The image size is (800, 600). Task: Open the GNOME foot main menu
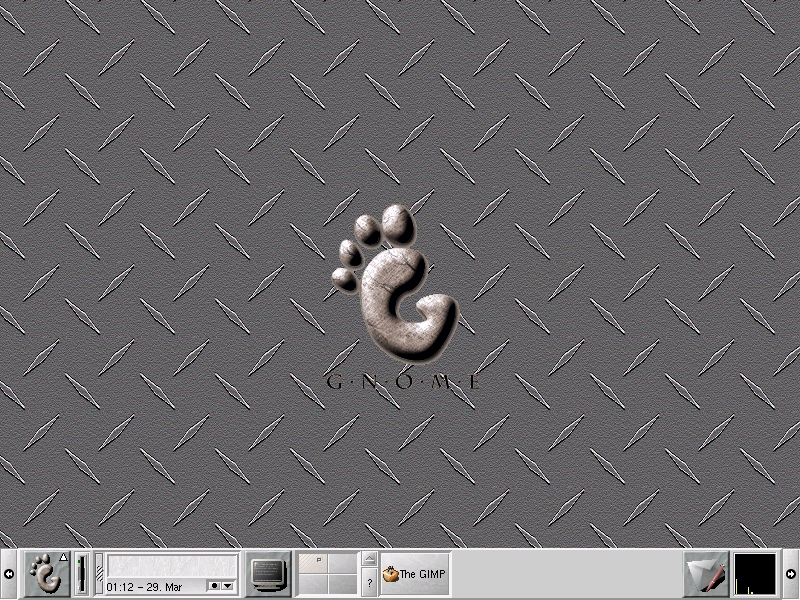[x=47, y=574]
